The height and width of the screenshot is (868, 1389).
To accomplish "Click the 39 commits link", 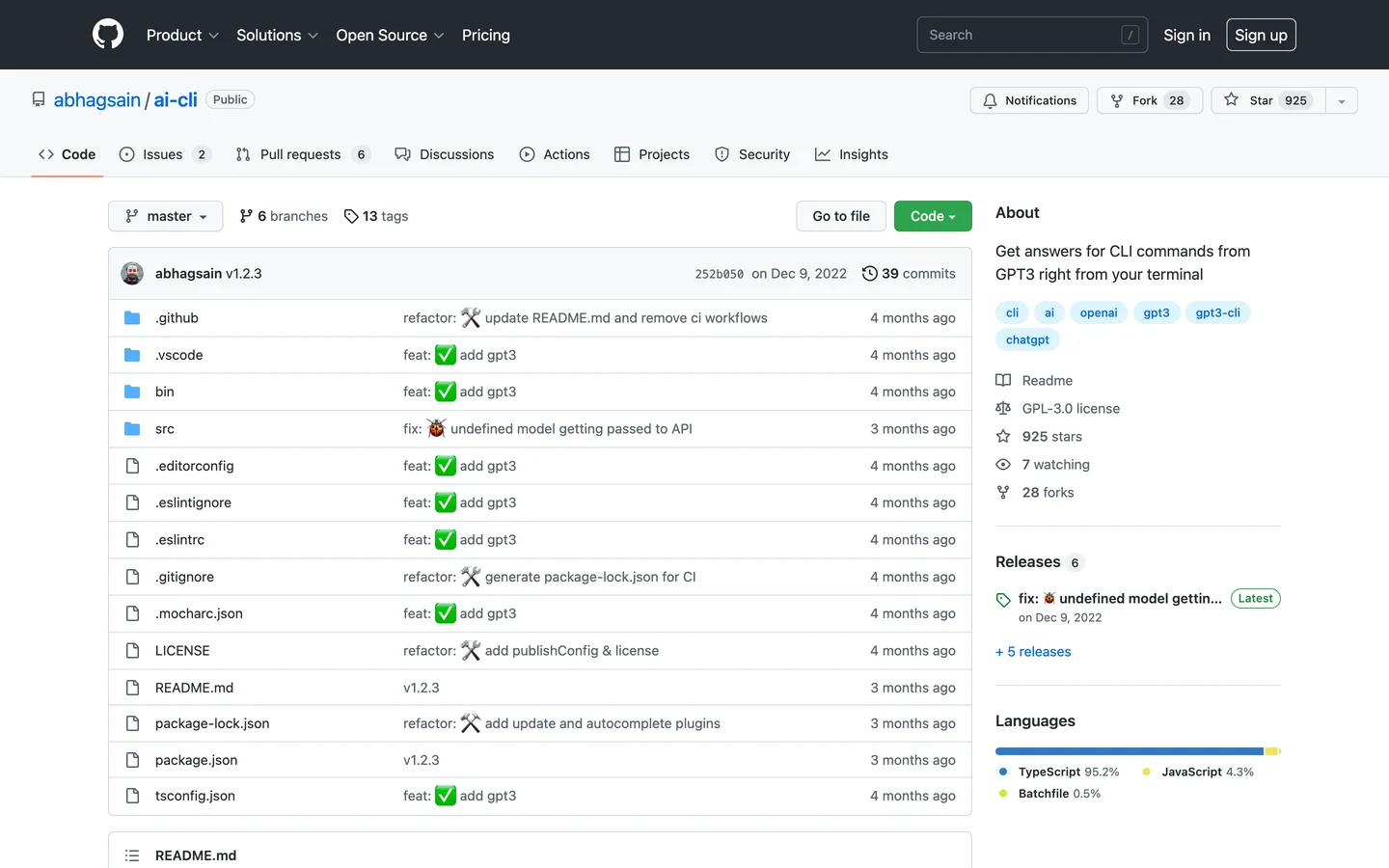I will tap(909, 274).
